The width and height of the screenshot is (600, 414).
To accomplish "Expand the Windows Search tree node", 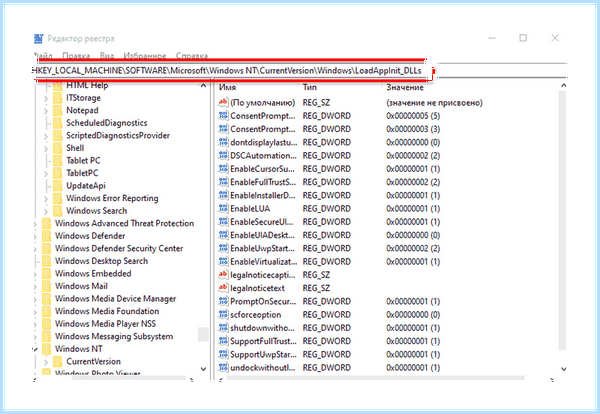I will coord(46,211).
